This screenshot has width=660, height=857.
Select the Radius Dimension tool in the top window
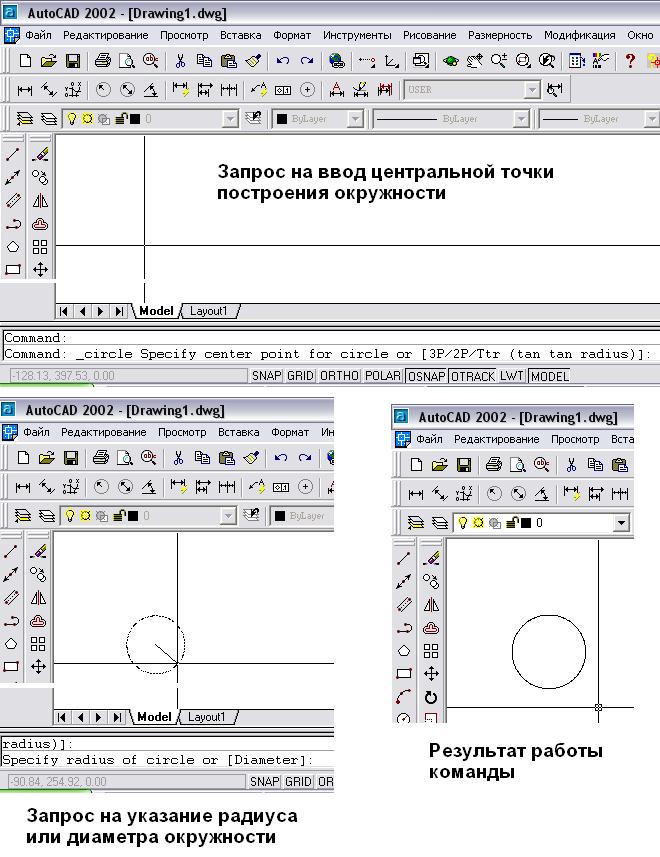pos(103,90)
